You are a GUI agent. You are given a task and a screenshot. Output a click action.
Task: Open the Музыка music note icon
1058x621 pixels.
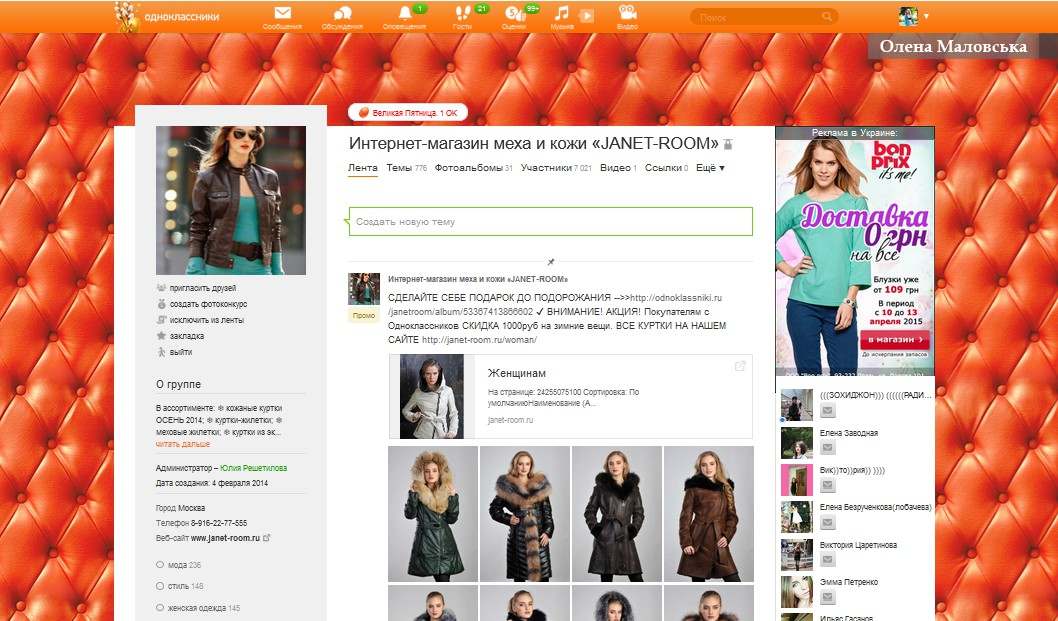561,13
